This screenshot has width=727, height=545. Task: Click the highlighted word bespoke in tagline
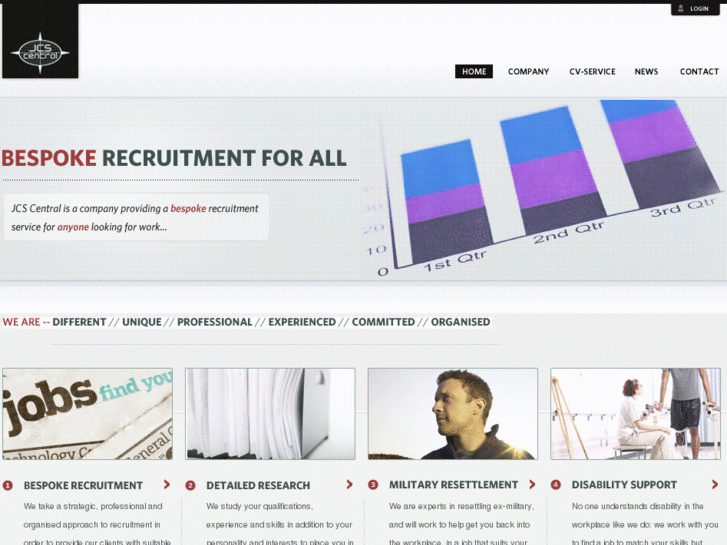point(188,208)
